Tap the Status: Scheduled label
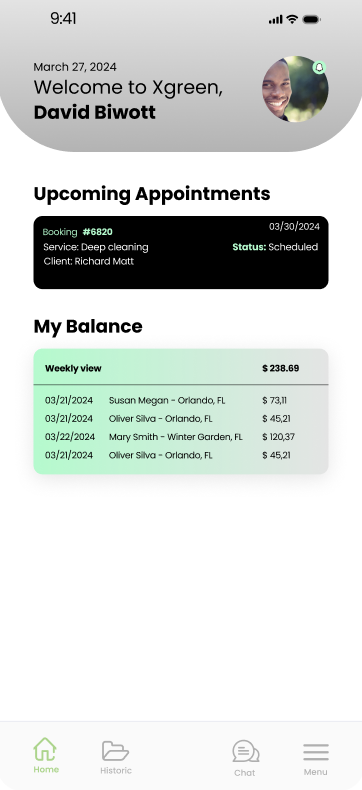The image size is (362, 790). point(275,247)
